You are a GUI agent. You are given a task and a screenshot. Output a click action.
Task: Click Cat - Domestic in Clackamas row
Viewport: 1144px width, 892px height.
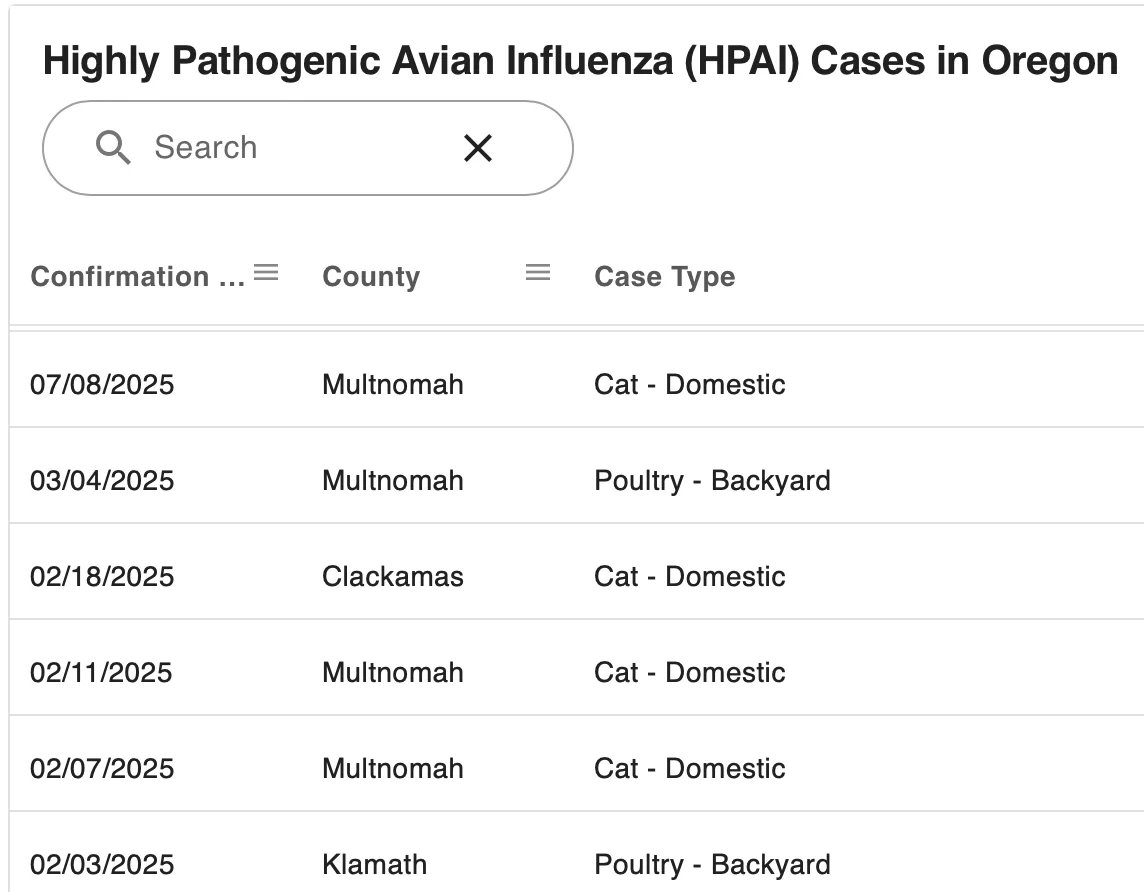689,576
